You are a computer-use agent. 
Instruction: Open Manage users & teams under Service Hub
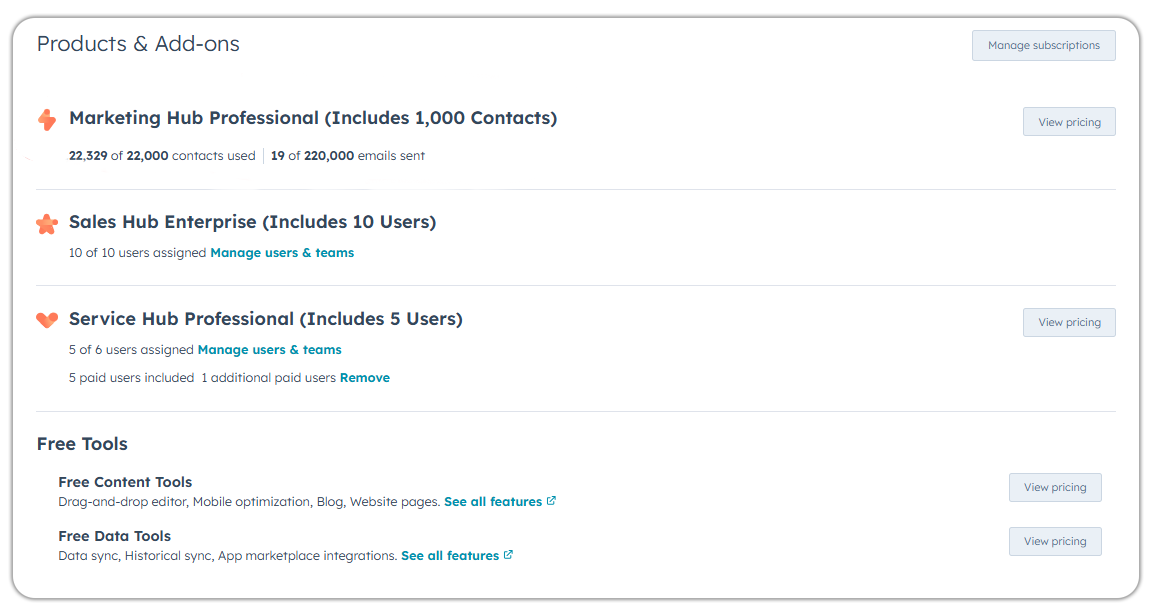(x=269, y=350)
